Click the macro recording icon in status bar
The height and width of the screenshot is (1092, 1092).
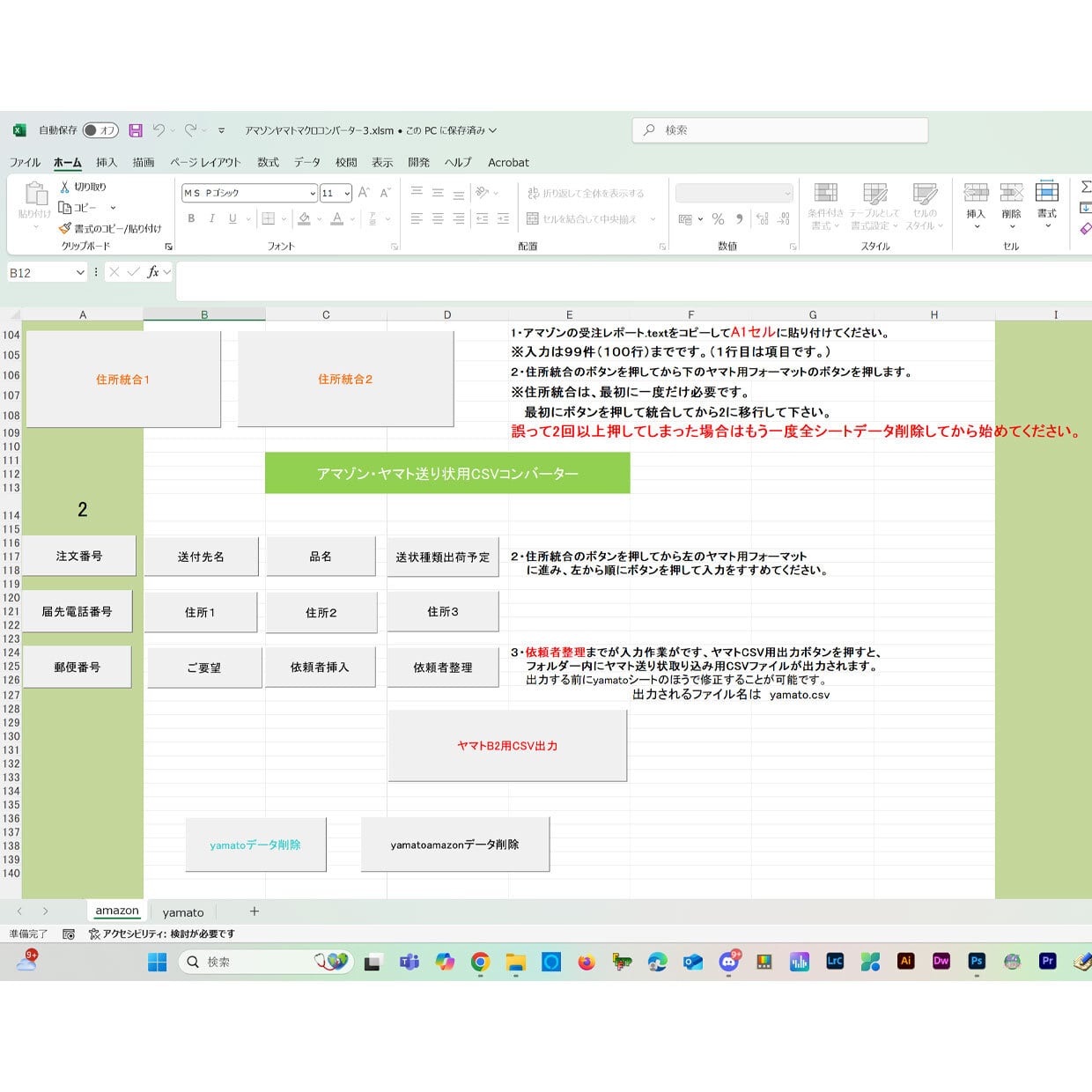(x=69, y=933)
